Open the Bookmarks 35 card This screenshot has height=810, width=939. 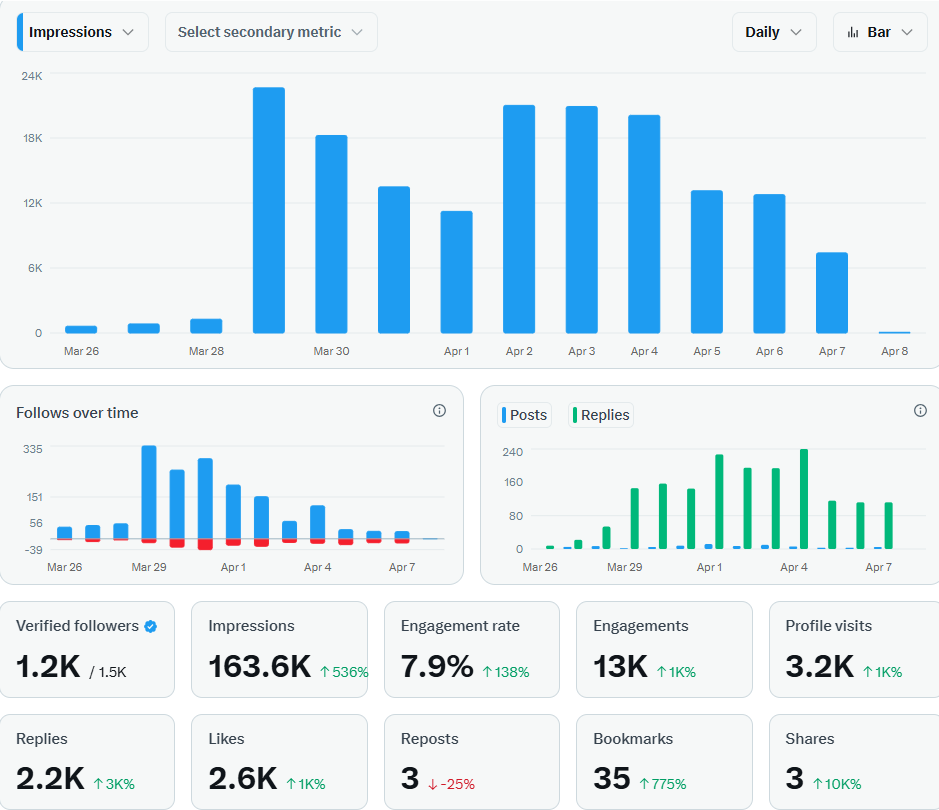click(x=664, y=762)
